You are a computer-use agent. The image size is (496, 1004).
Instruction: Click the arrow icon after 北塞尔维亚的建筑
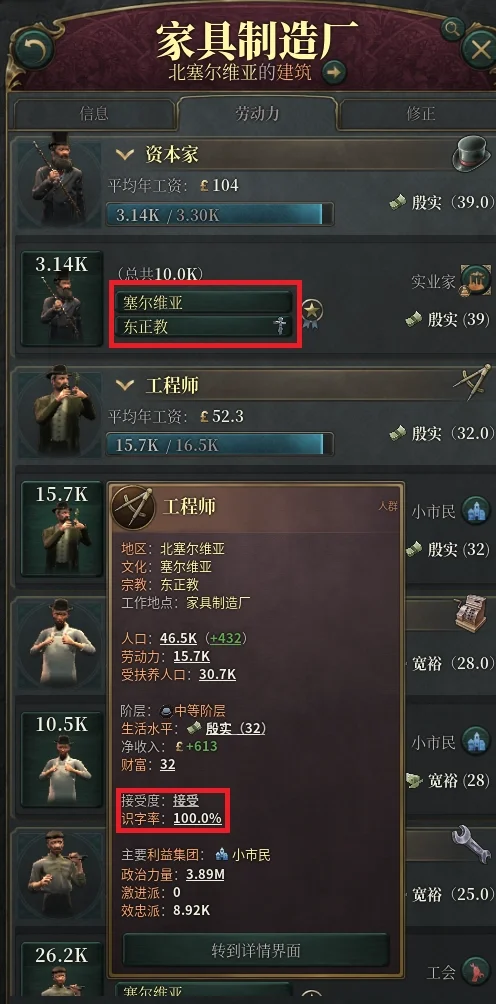point(334,72)
